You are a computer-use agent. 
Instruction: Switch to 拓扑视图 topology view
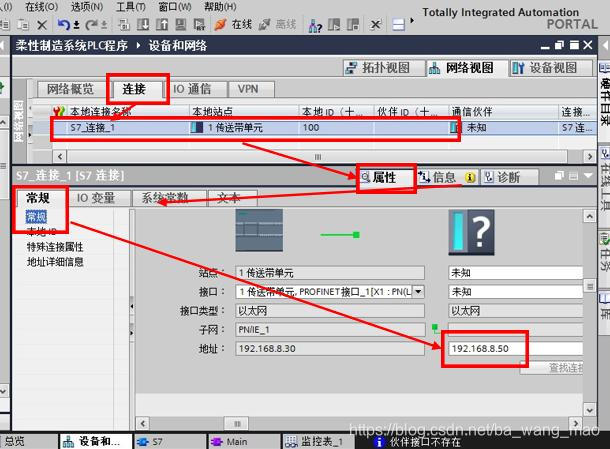pyautogui.click(x=383, y=68)
